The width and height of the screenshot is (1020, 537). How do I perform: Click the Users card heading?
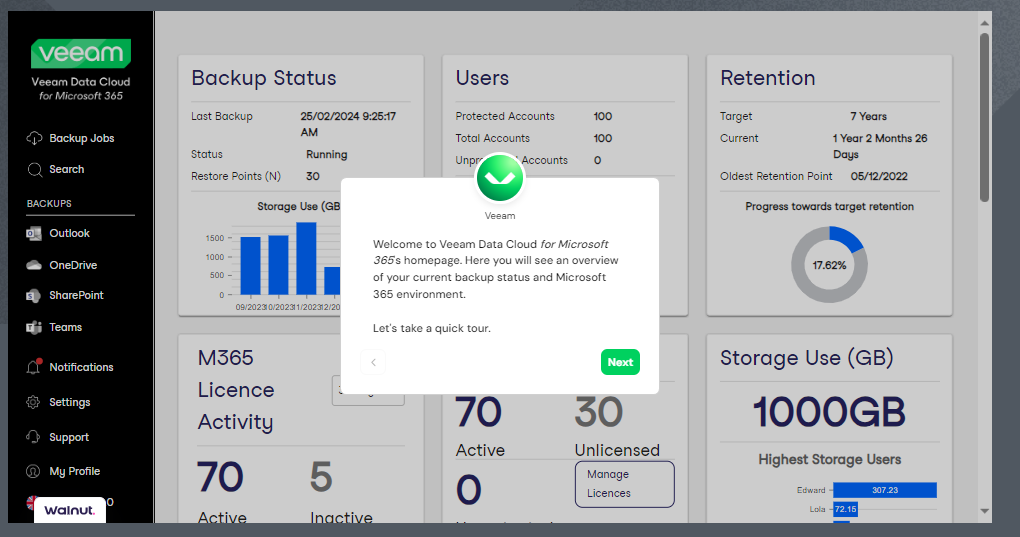point(482,78)
